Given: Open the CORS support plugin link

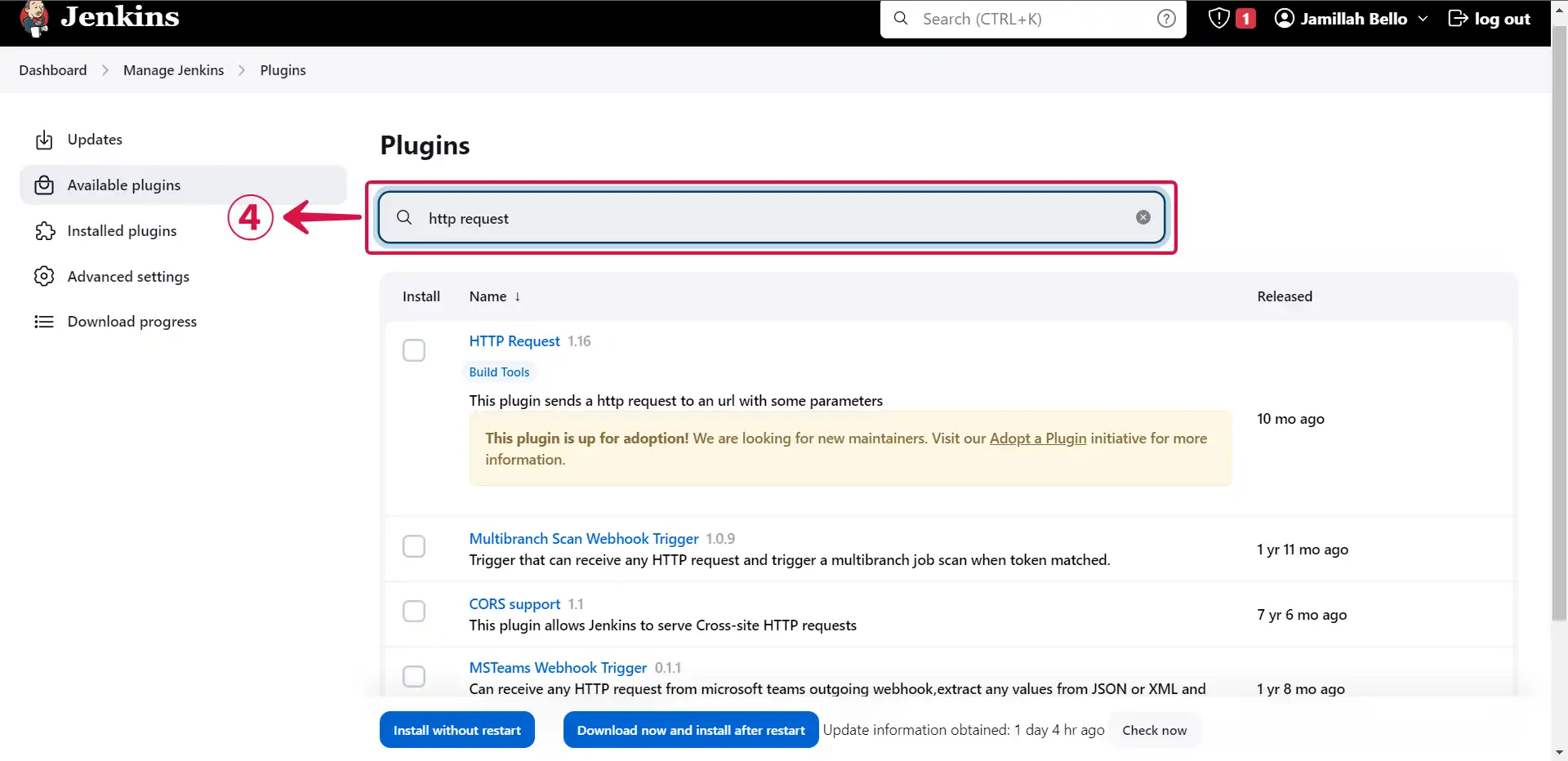Looking at the screenshot, I should pos(514,604).
